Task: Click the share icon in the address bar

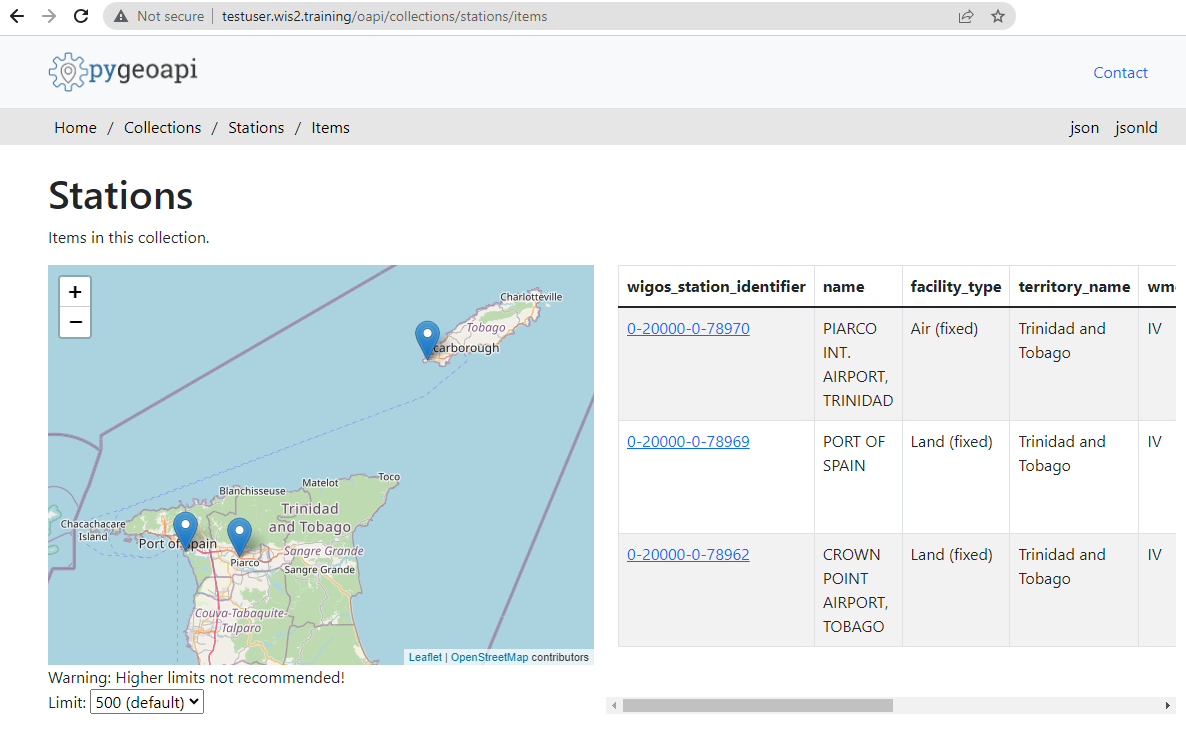Action: pyautogui.click(x=965, y=15)
